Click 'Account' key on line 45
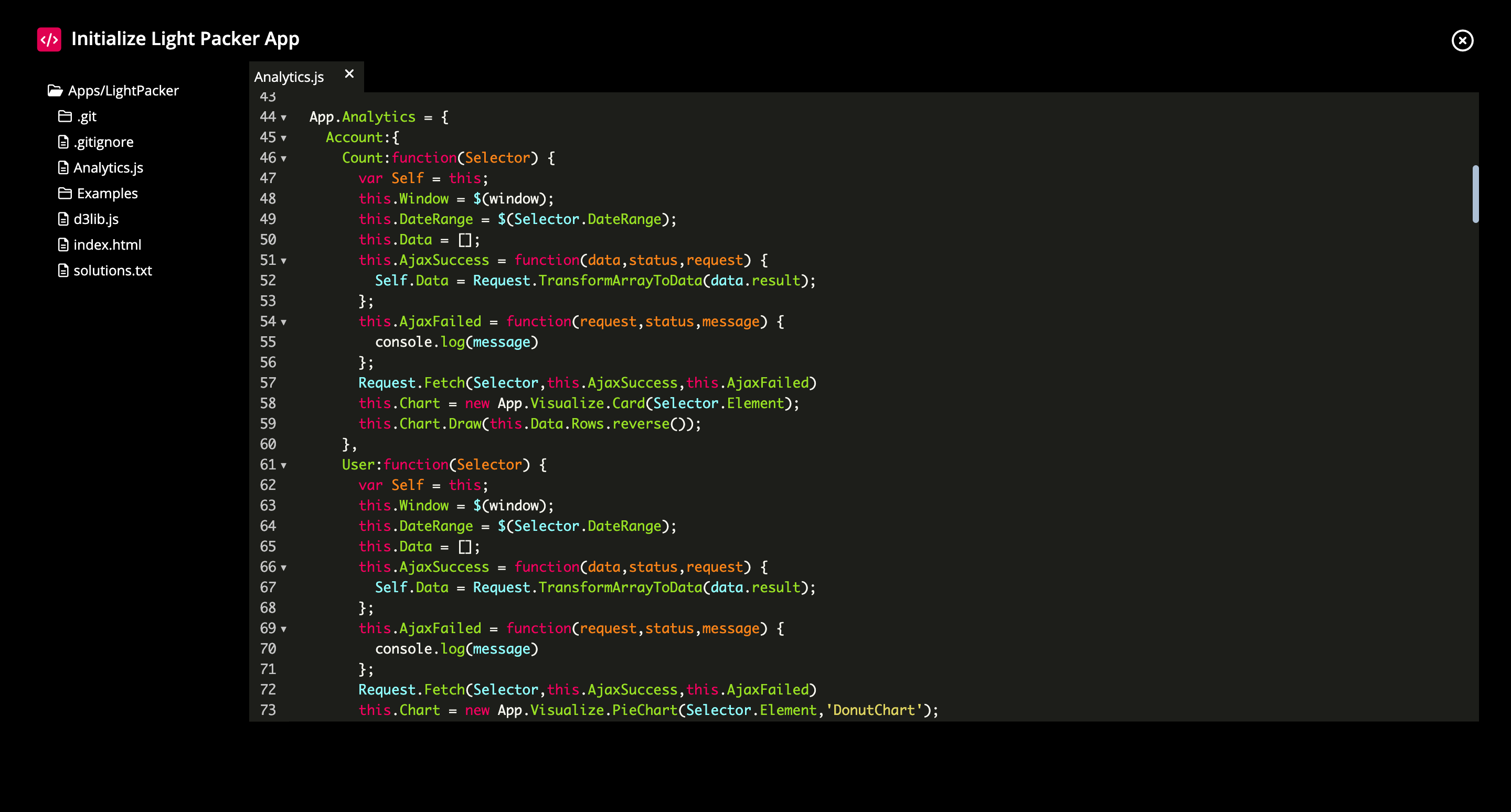 coord(354,137)
